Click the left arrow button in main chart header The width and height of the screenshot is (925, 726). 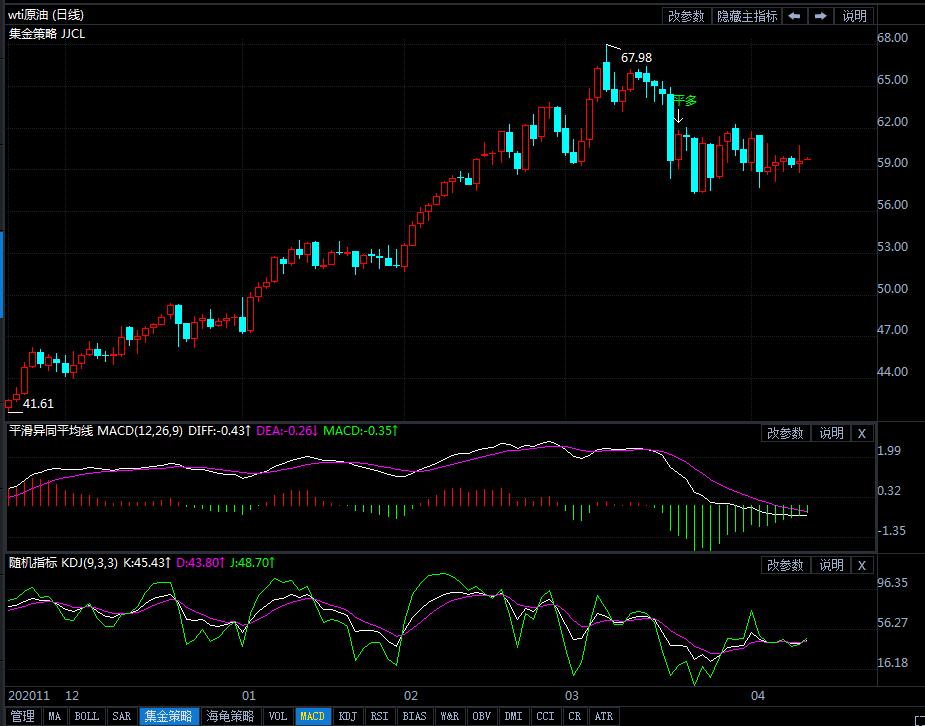pyautogui.click(x=794, y=16)
